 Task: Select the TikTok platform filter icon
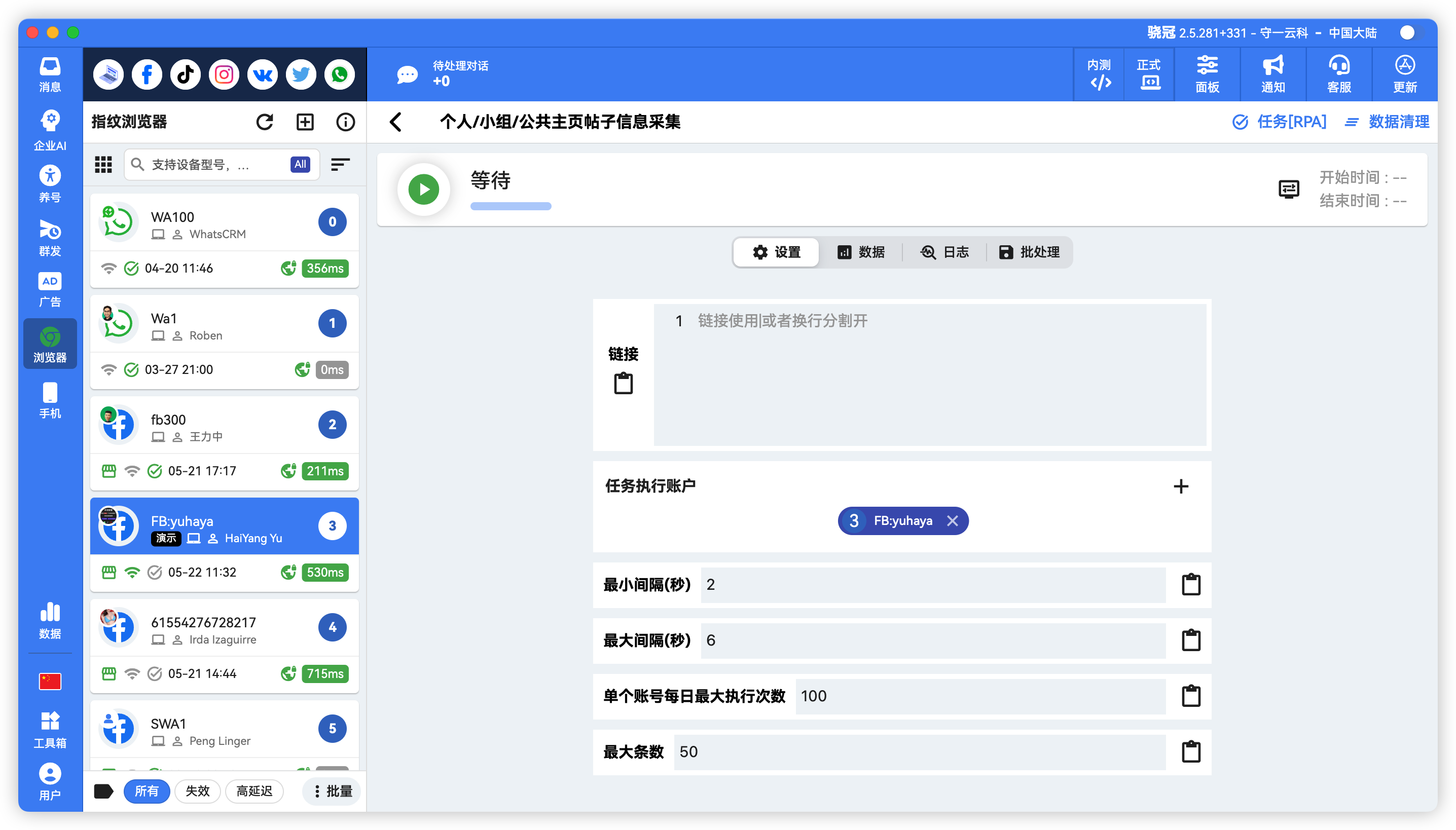point(186,74)
